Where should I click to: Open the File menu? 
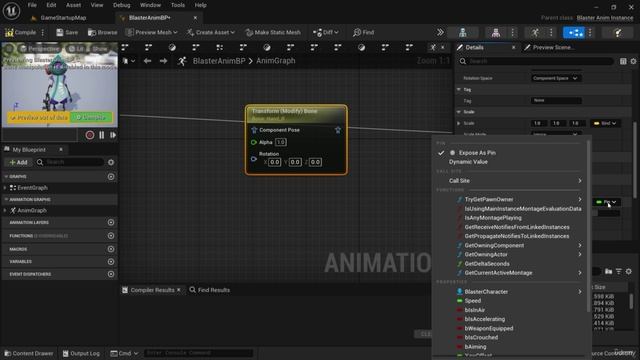click(32, 5)
